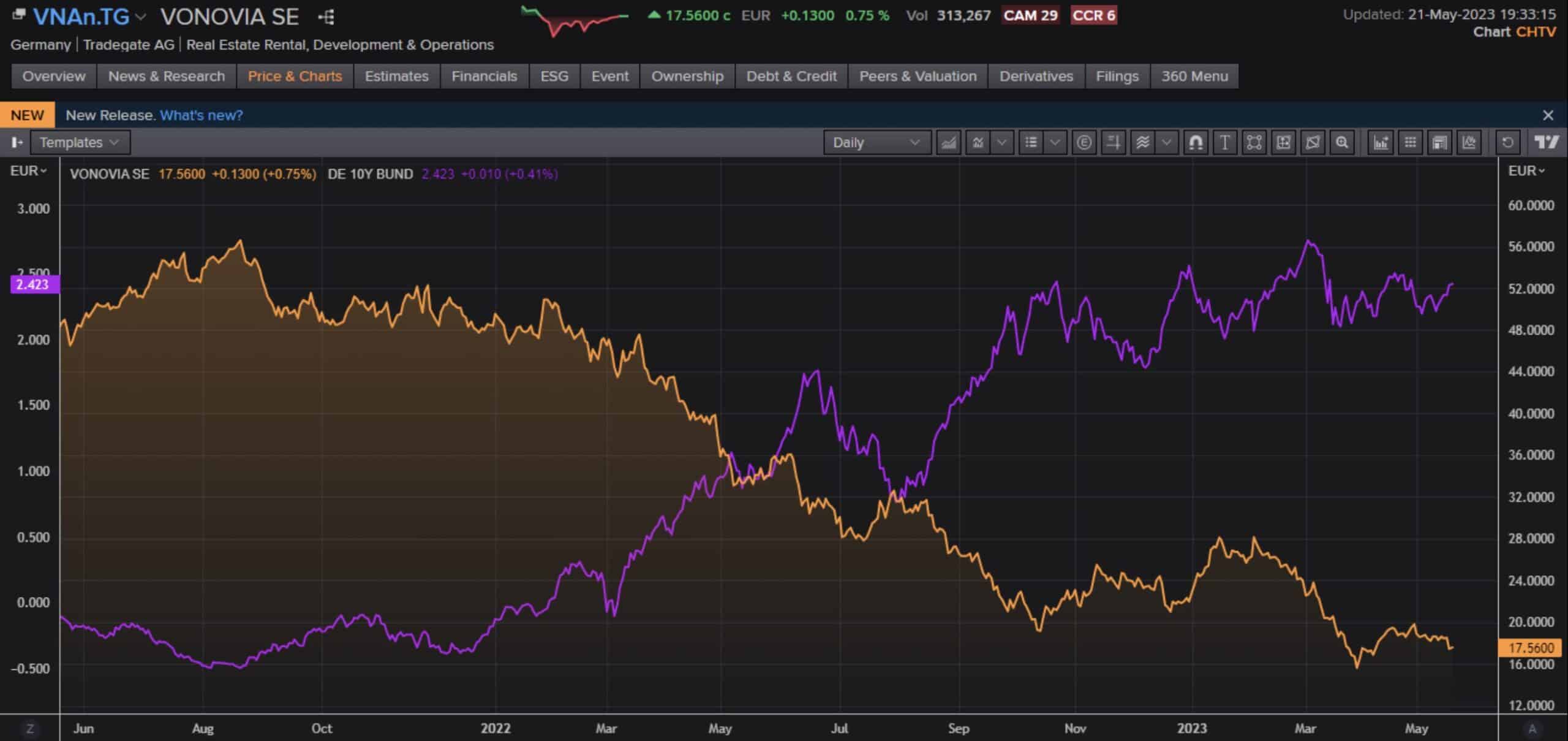Open the News & Research tab
Screen dimensions: 1568x741
pyautogui.click(x=167, y=76)
